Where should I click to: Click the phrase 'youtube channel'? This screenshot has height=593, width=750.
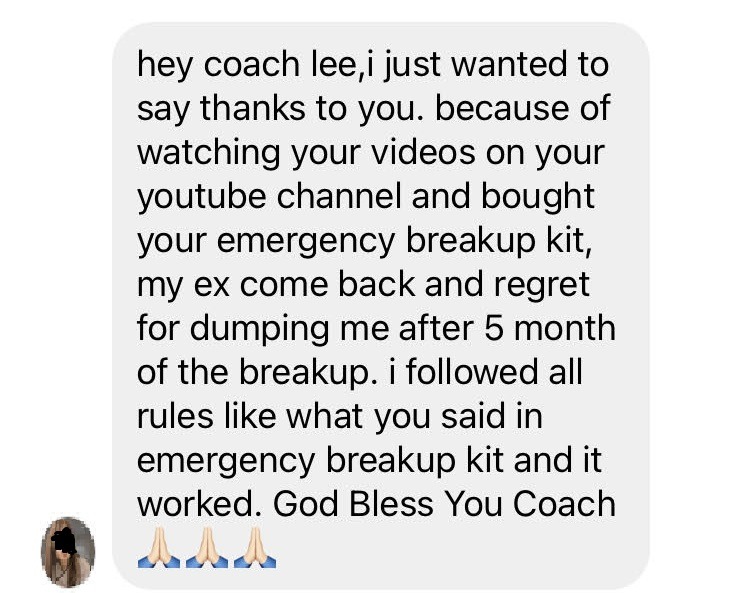click(x=269, y=196)
